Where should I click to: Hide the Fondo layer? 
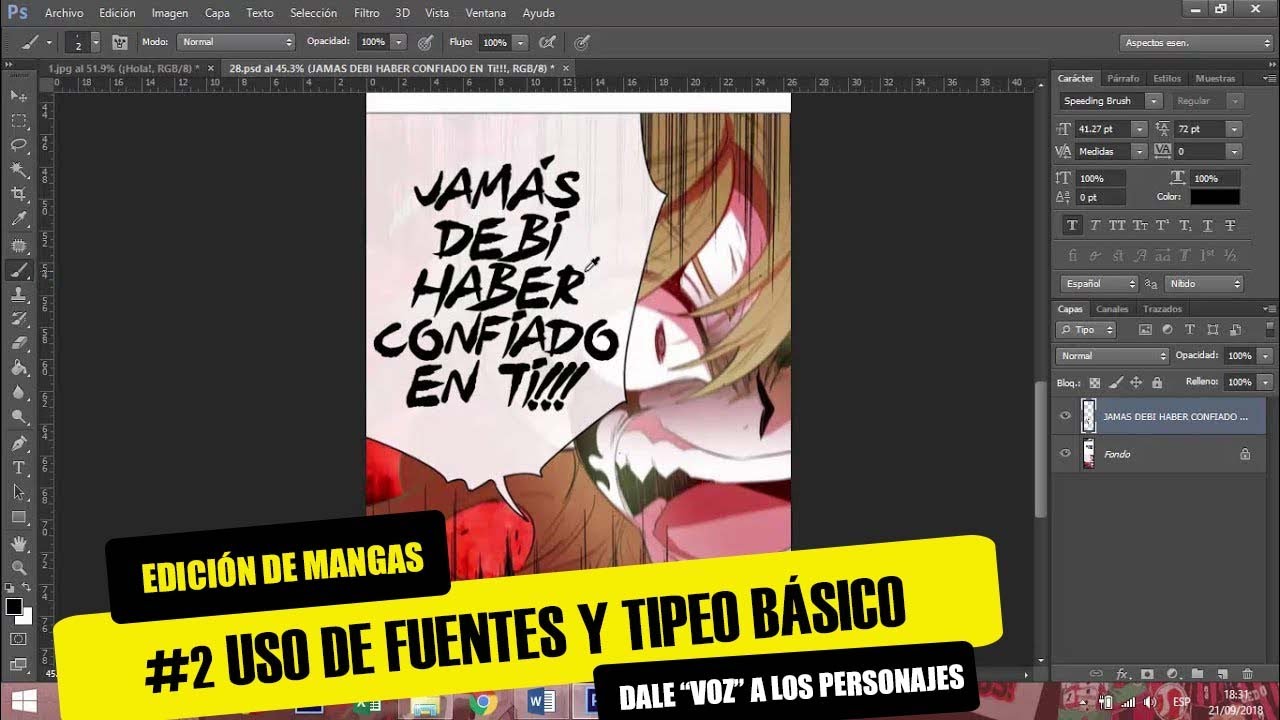pyautogui.click(x=1065, y=454)
